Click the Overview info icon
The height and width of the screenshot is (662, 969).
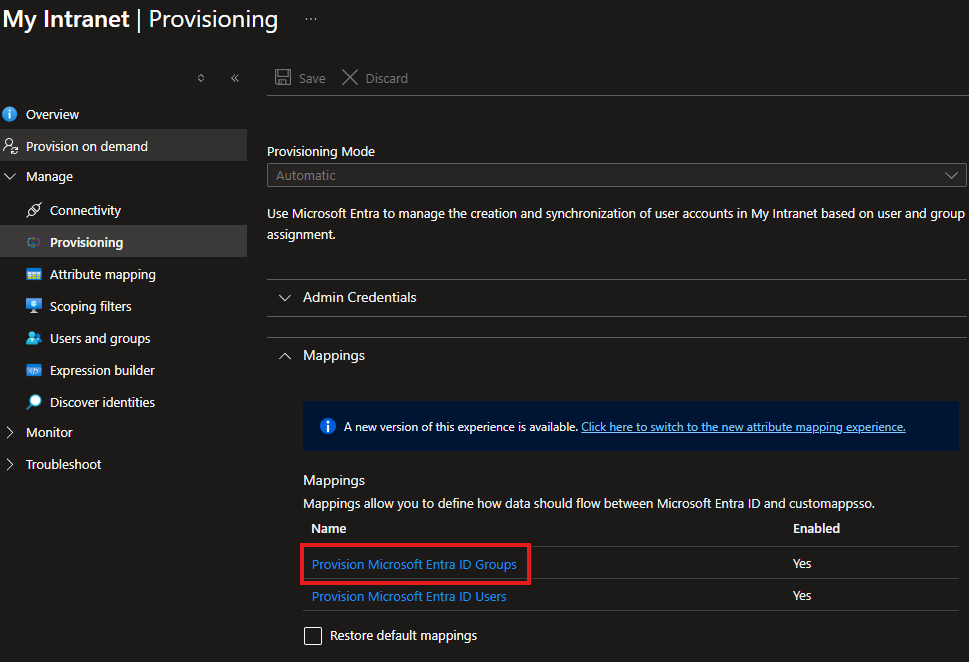point(10,114)
